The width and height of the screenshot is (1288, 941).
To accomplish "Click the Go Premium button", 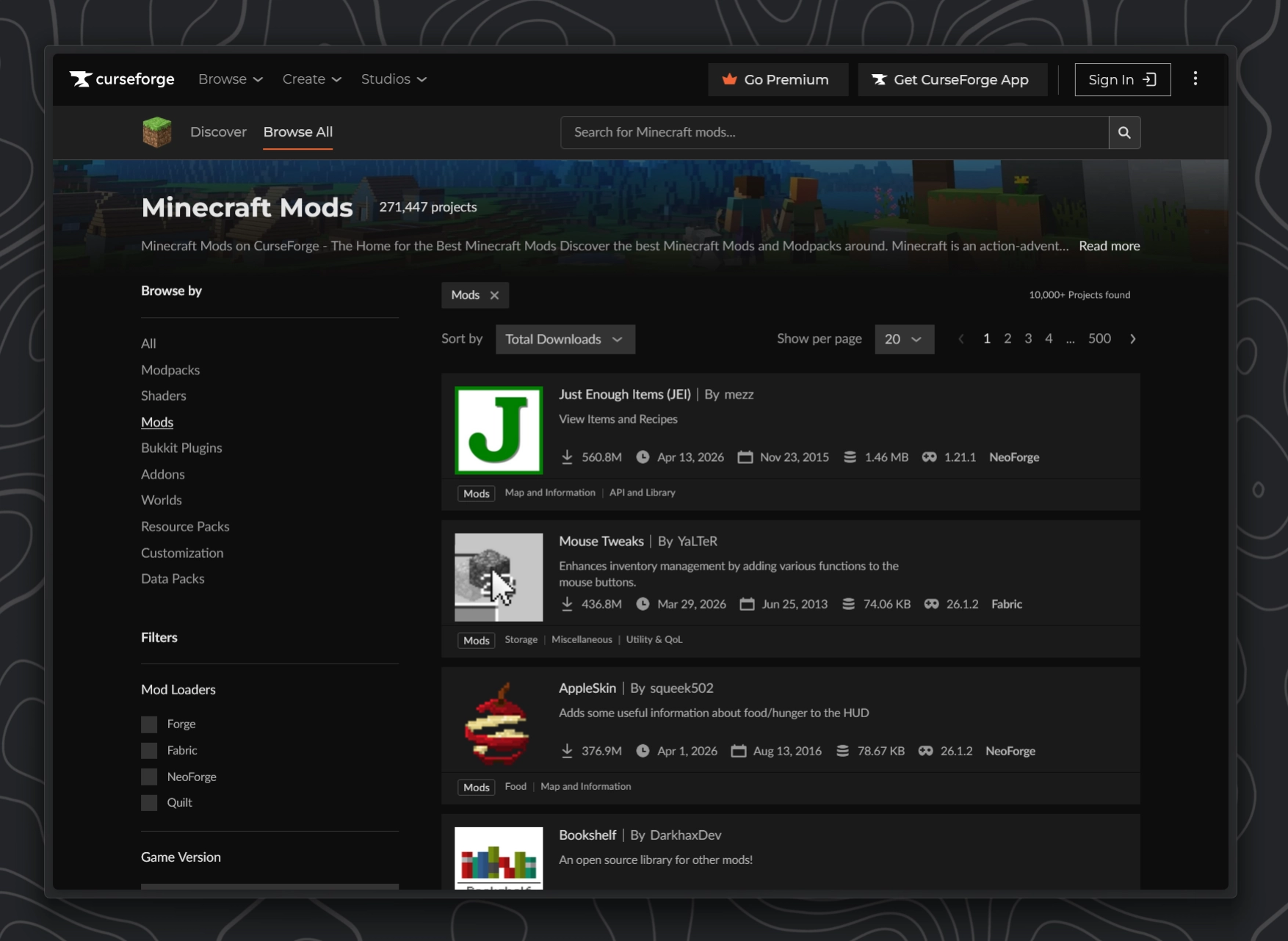I will tap(778, 80).
